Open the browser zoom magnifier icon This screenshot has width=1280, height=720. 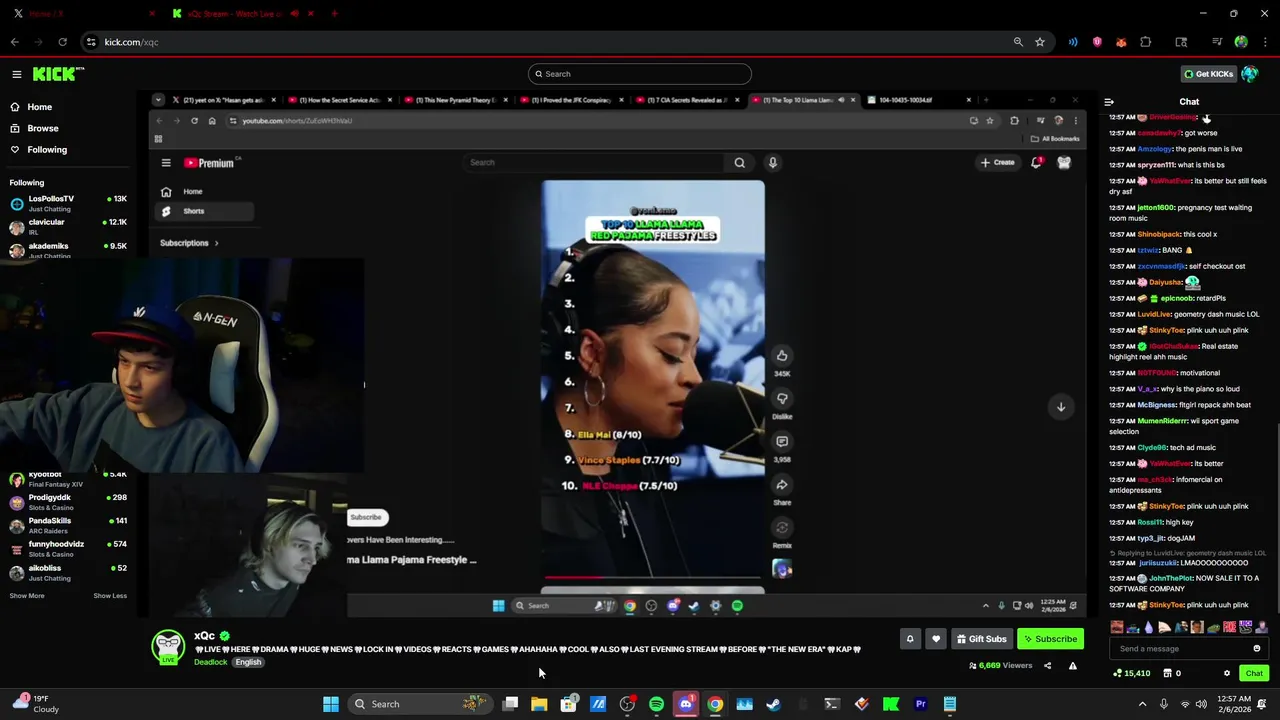(1018, 42)
